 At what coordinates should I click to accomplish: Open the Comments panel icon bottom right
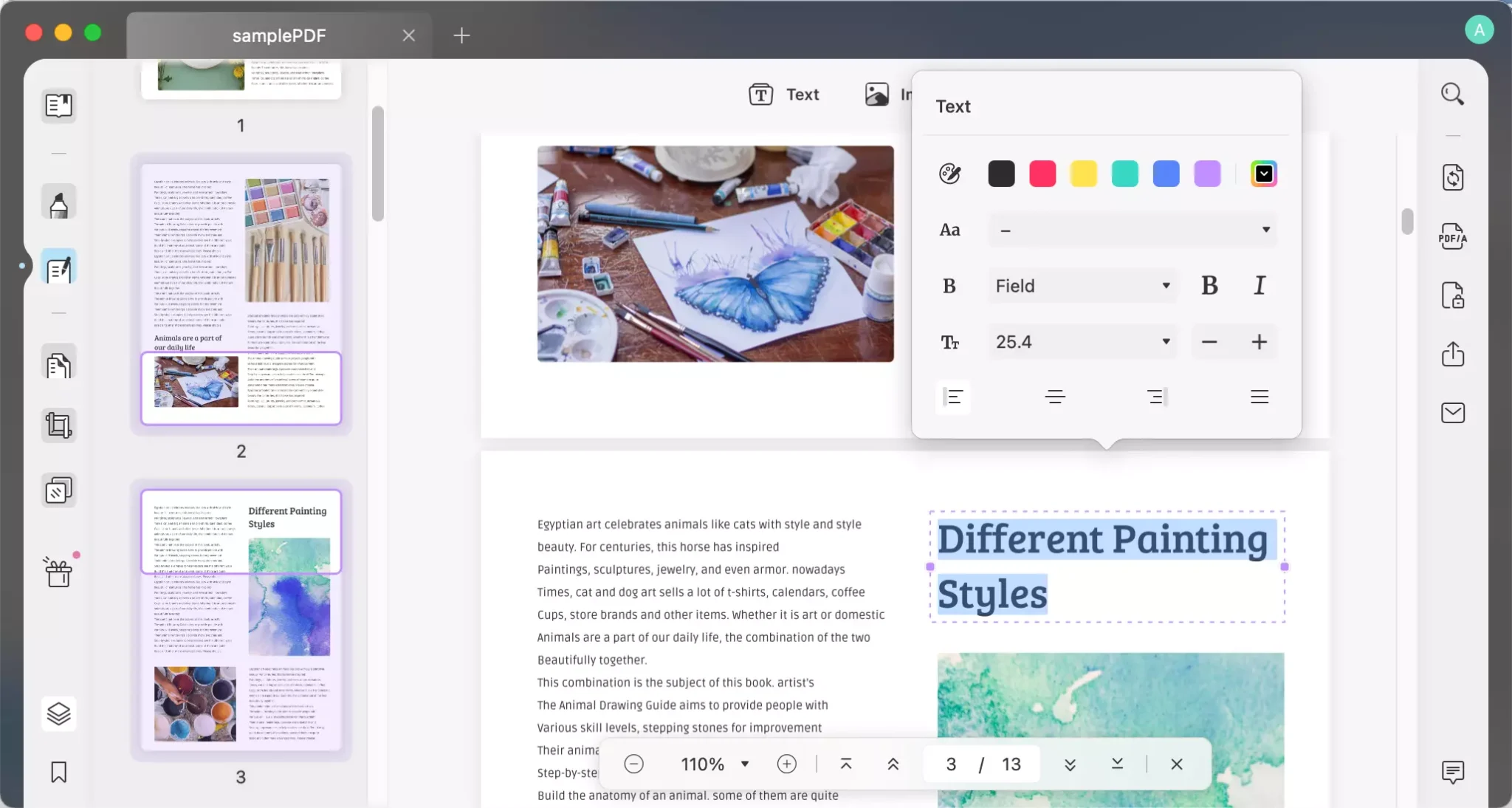[x=1452, y=773]
